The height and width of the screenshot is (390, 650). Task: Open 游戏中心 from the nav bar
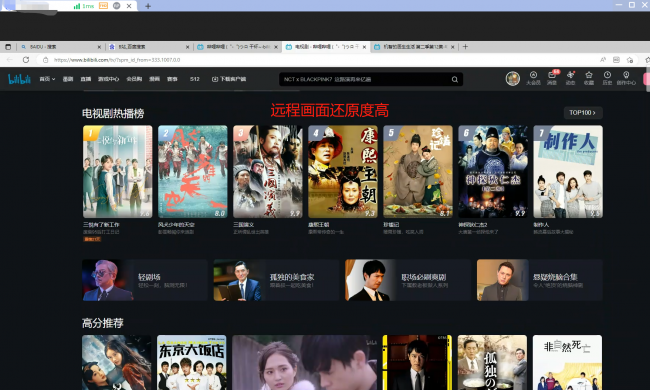(108, 79)
